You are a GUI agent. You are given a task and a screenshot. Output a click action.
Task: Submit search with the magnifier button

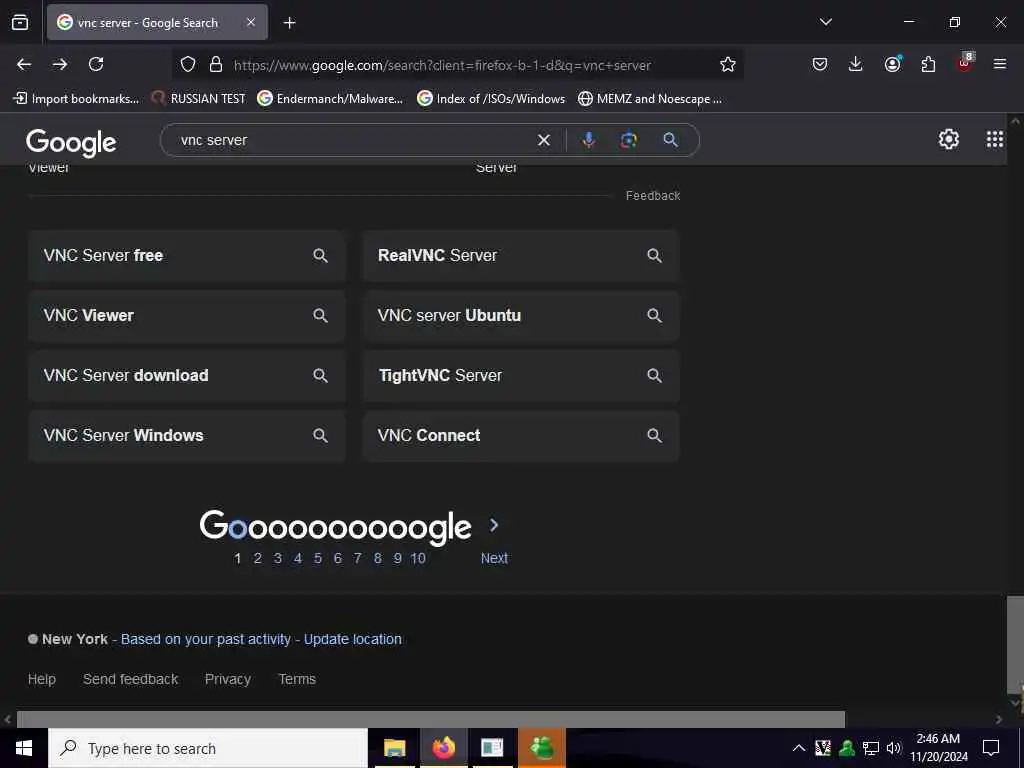[x=671, y=139]
